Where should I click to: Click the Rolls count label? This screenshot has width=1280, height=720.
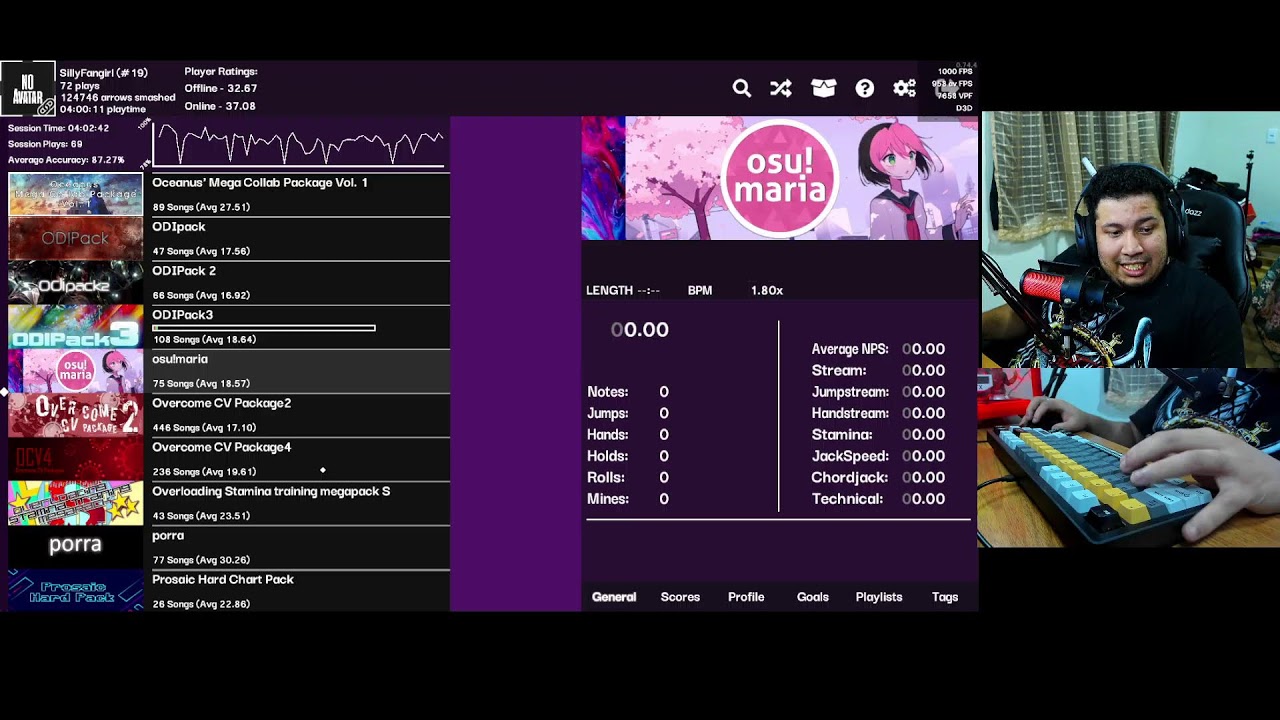point(606,478)
